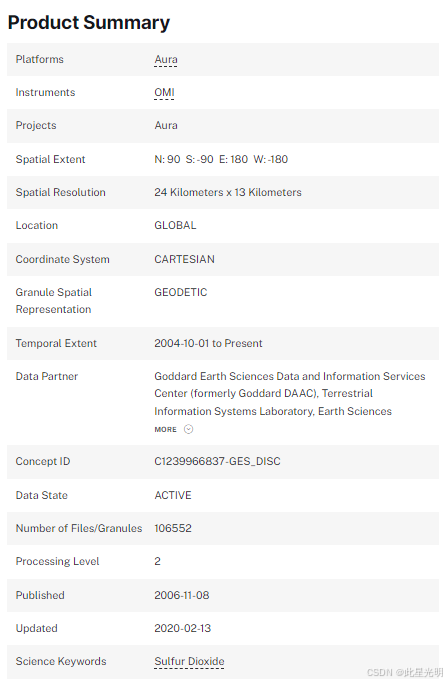The image size is (447, 684).
Task: Expand Data Partner with MORE chevron icon
Action: (188, 429)
